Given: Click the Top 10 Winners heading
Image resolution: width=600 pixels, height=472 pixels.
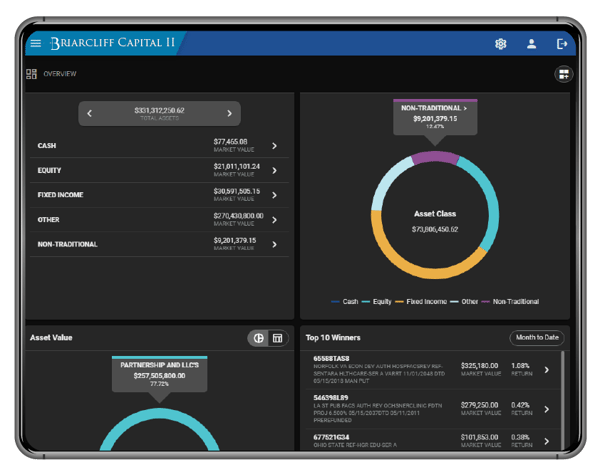Looking at the screenshot, I should 333,338.
